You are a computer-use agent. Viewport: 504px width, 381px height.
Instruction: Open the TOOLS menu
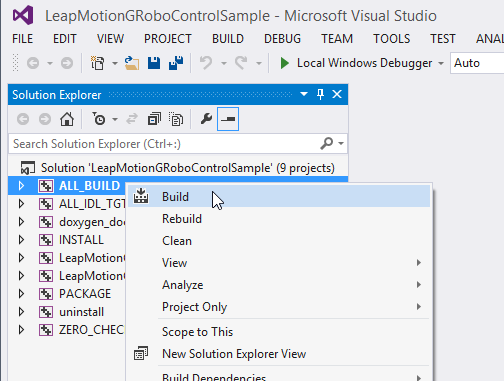pyautogui.click(x=391, y=39)
